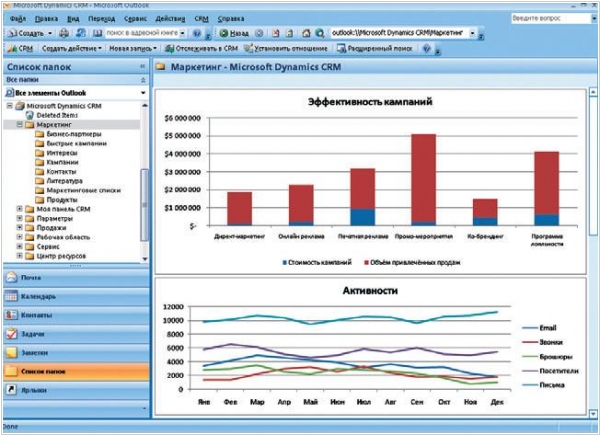Image resolution: width=600 pixels, height=435 pixels.
Task: Click the Календарь calendar icon
Action: point(11,296)
